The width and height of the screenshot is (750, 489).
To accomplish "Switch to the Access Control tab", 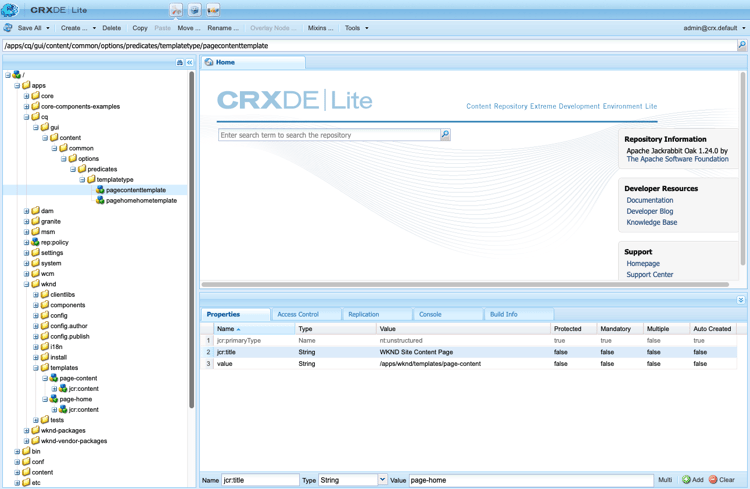I will click(x=307, y=314).
